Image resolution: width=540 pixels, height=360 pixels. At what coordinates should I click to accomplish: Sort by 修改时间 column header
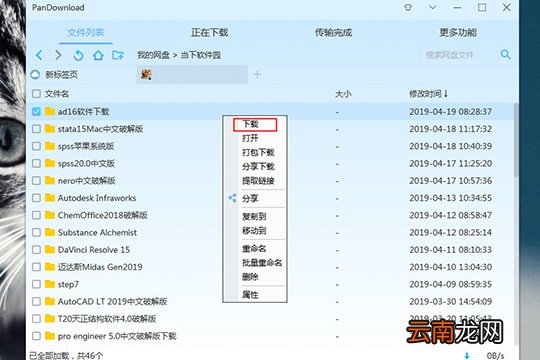(x=428, y=94)
